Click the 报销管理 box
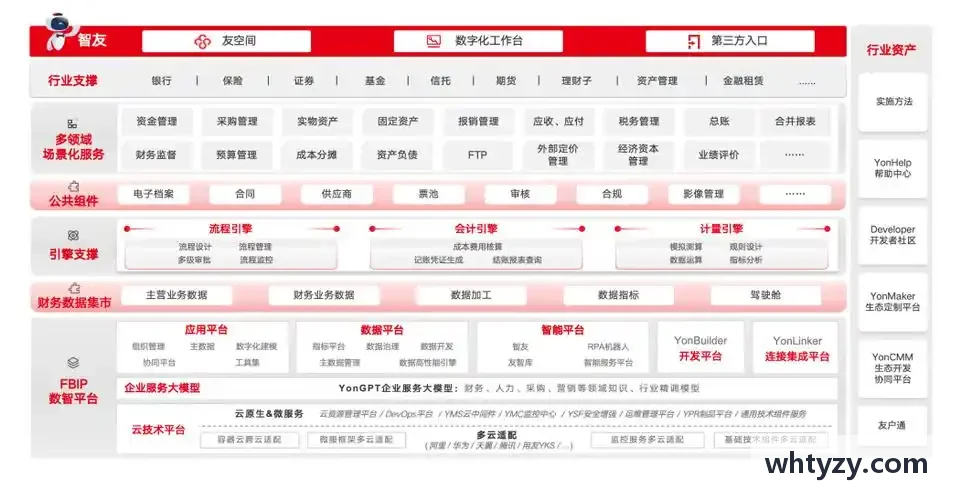 coord(478,121)
